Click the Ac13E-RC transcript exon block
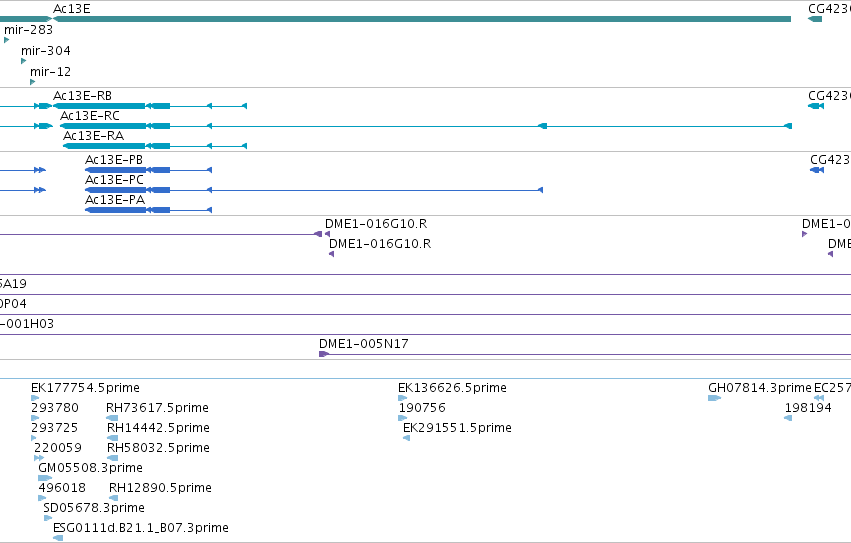The width and height of the screenshot is (851, 543). click(x=103, y=126)
